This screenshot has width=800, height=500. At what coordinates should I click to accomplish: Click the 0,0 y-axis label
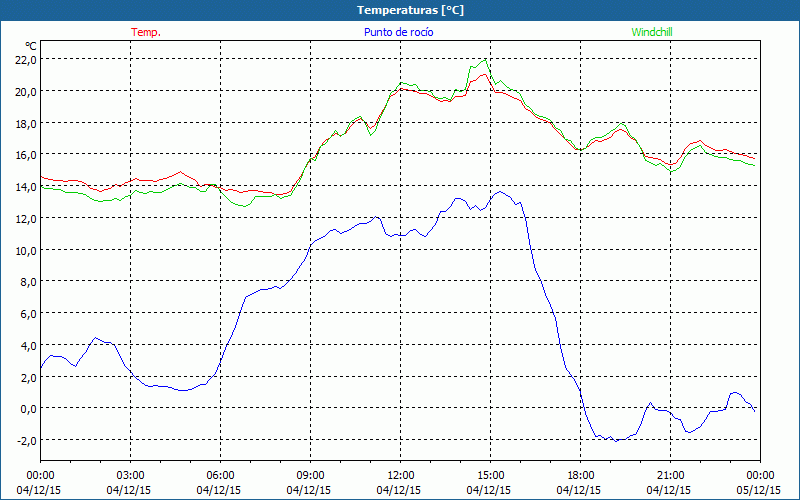[x=29, y=409]
